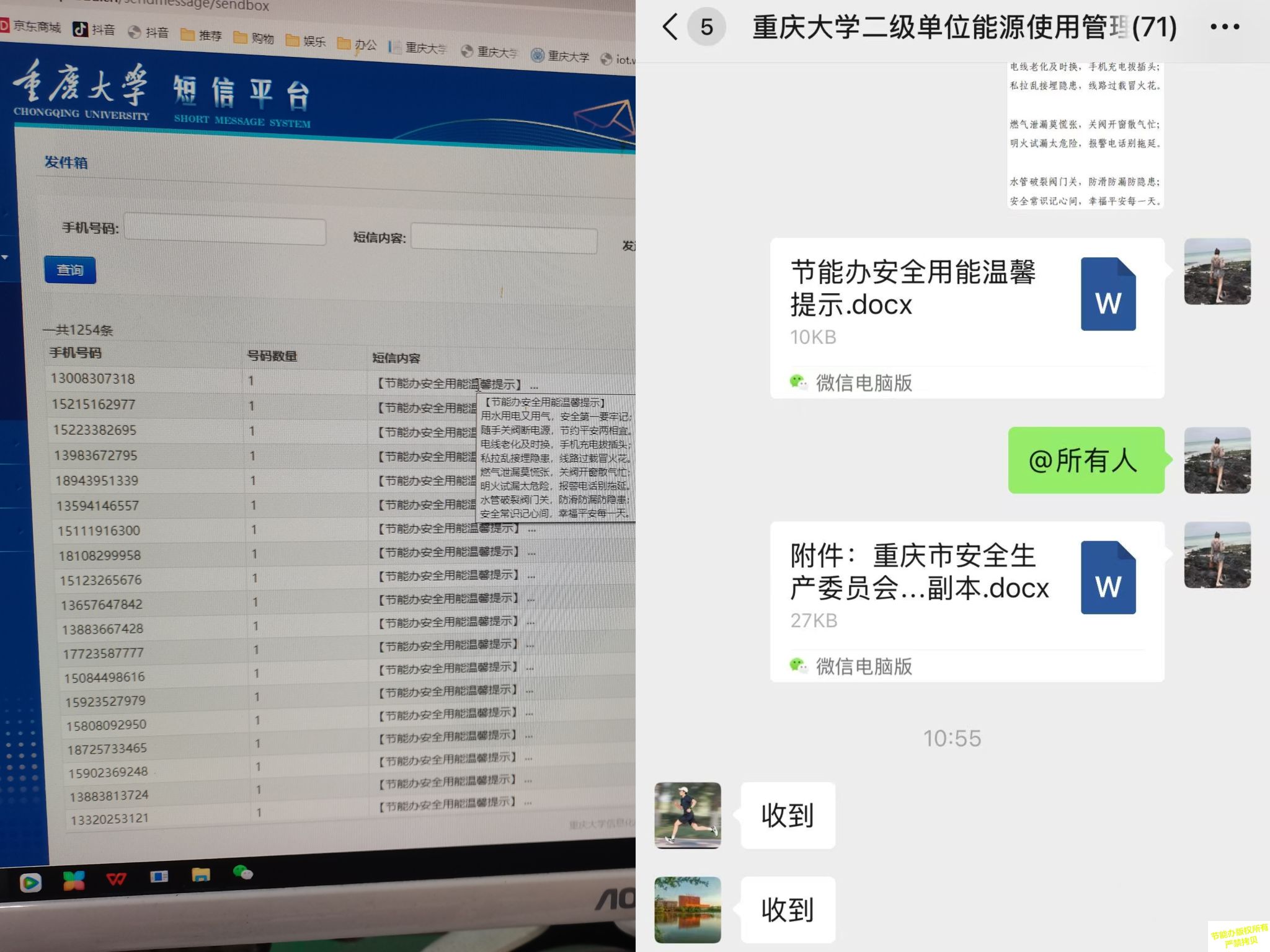This screenshot has width=1270, height=952.
Task: Open the 京东商城 bookmark
Action: [x=31, y=27]
